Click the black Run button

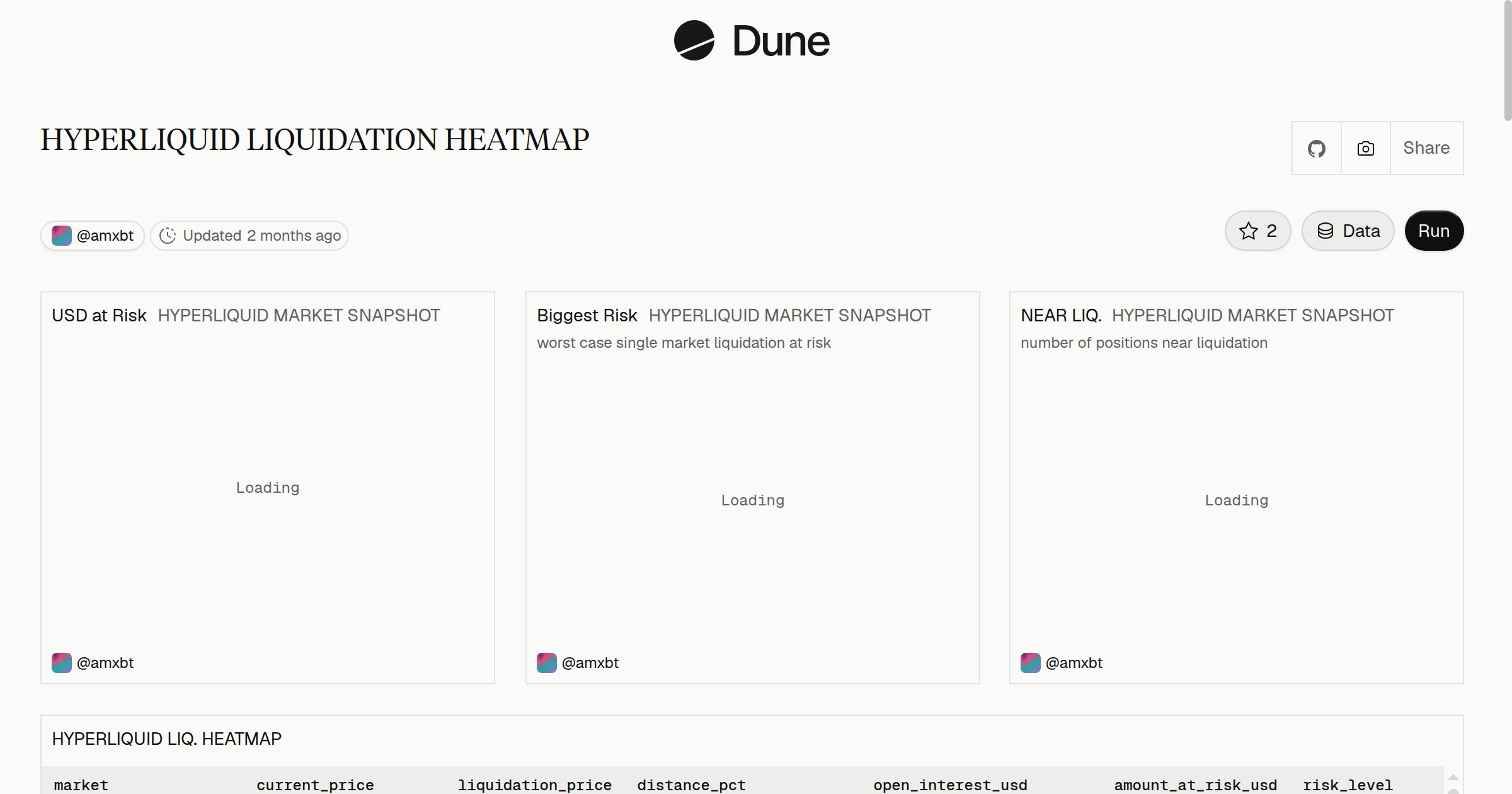click(x=1434, y=231)
